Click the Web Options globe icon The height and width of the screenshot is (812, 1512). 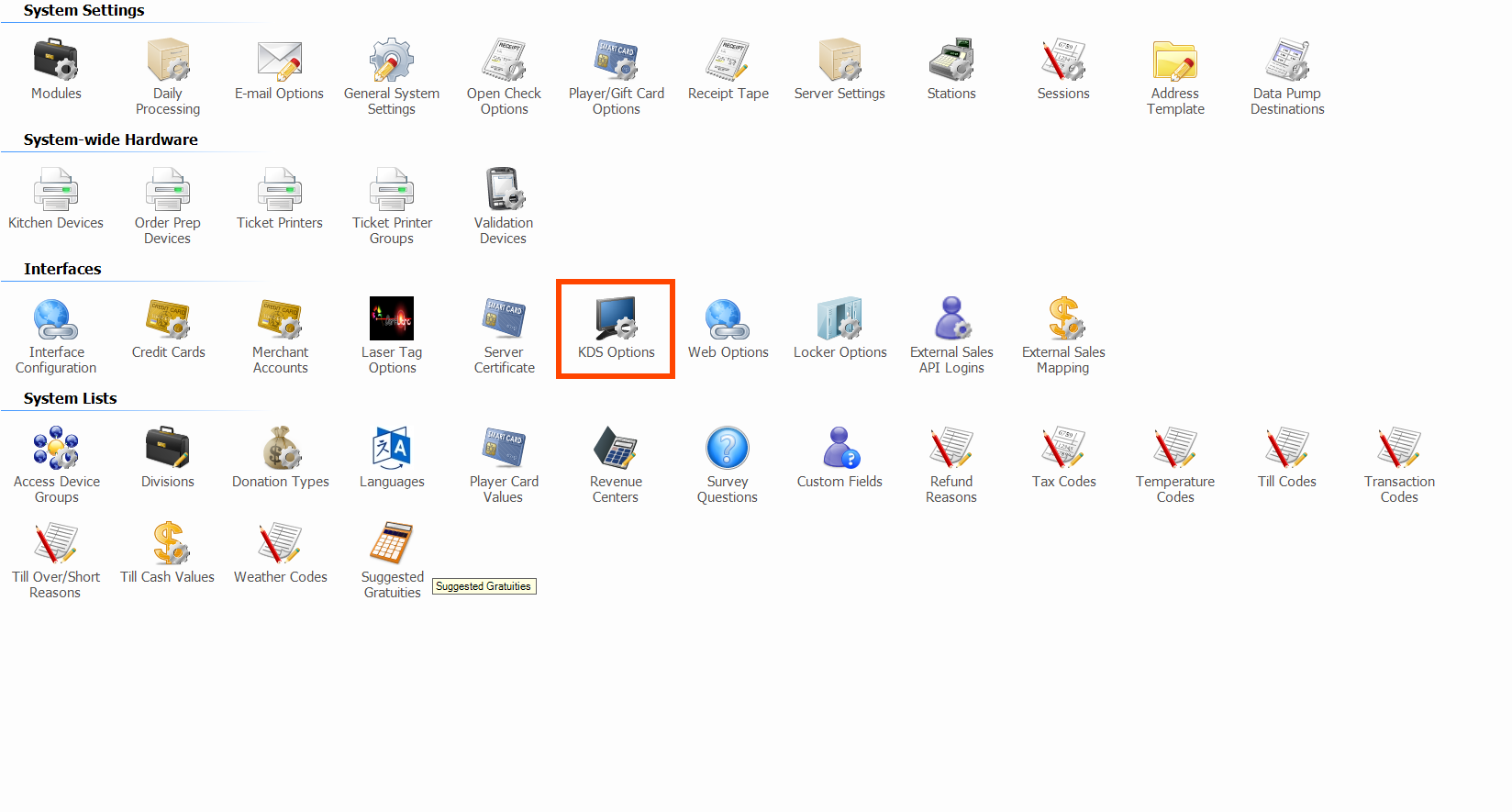(728, 319)
